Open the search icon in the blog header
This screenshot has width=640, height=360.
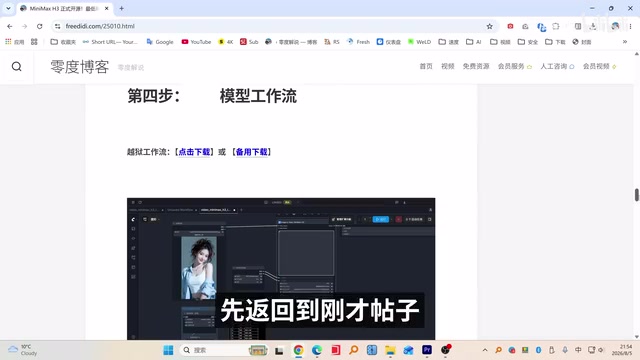tap(16, 67)
